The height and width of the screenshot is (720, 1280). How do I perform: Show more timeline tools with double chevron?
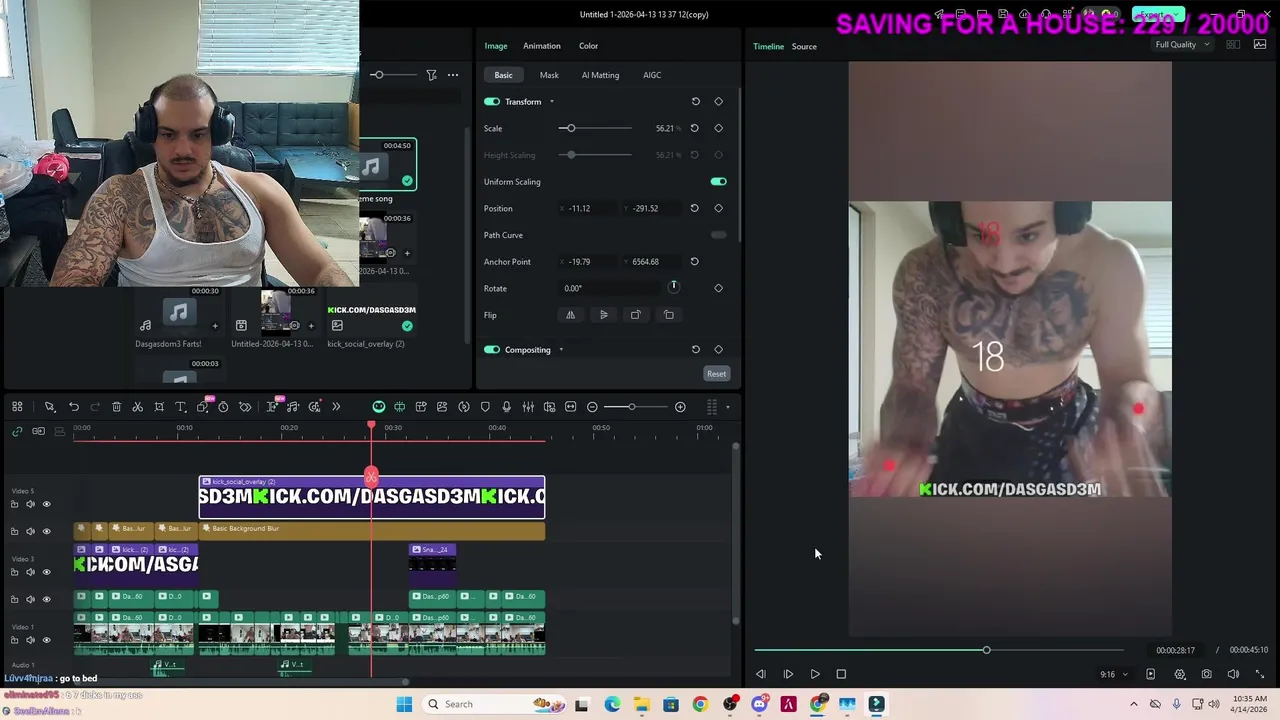[336, 407]
